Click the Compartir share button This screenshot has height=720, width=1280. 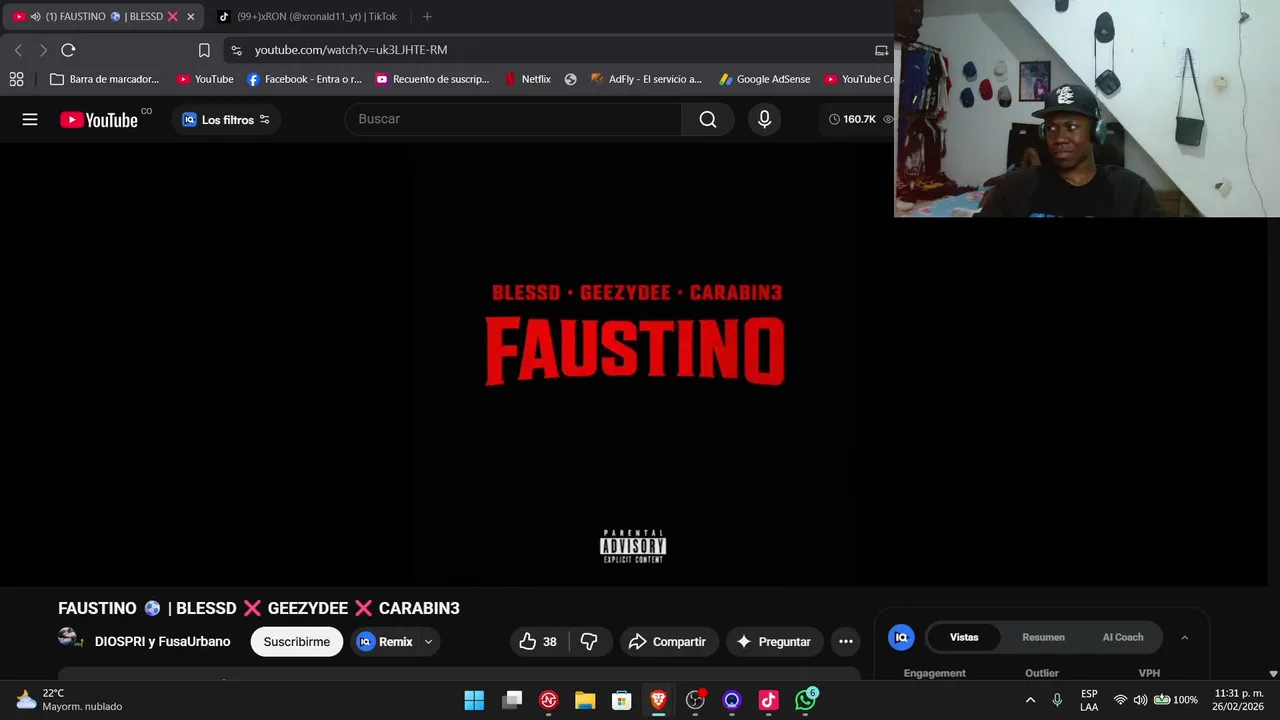667,642
